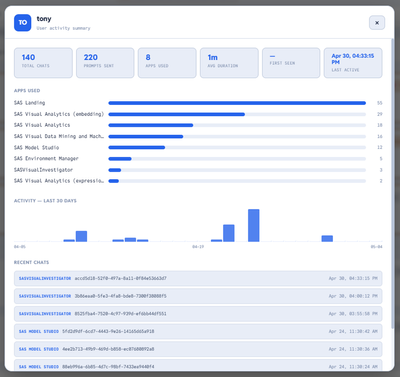Click the 04-19 date axis label
This screenshot has width=400, height=377.
click(198, 247)
